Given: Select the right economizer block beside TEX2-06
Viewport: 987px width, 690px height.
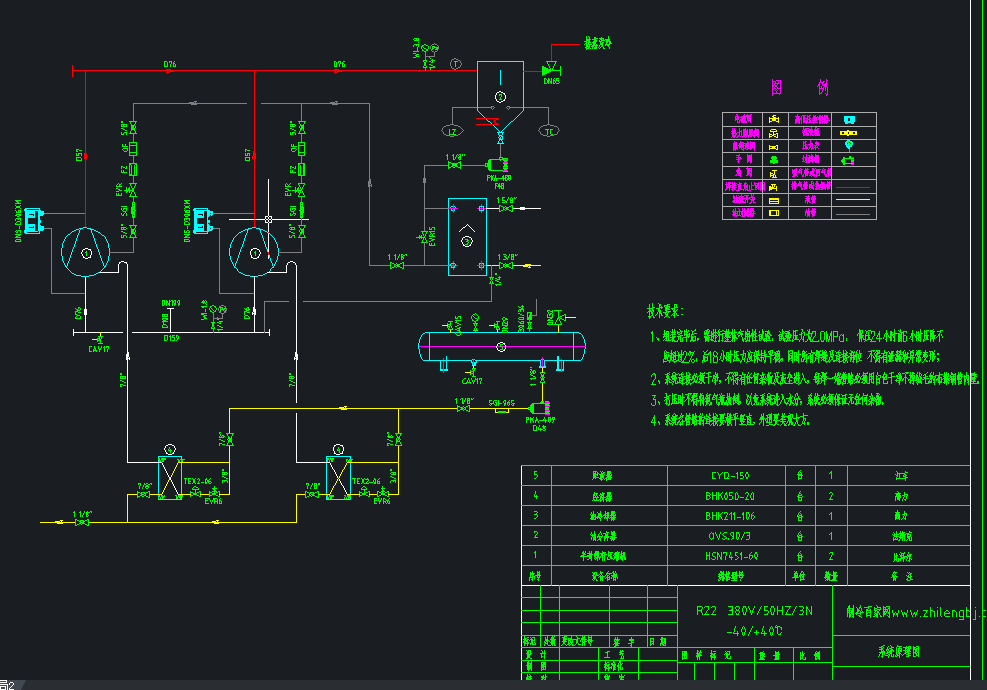Looking at the screenshot, I should coord(339,478).
